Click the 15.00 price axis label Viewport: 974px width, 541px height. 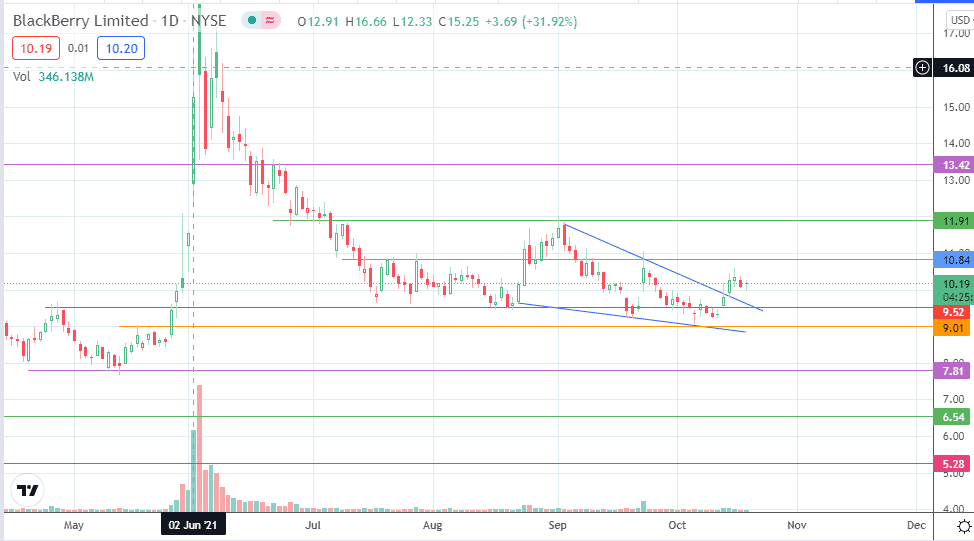point(956,107)
